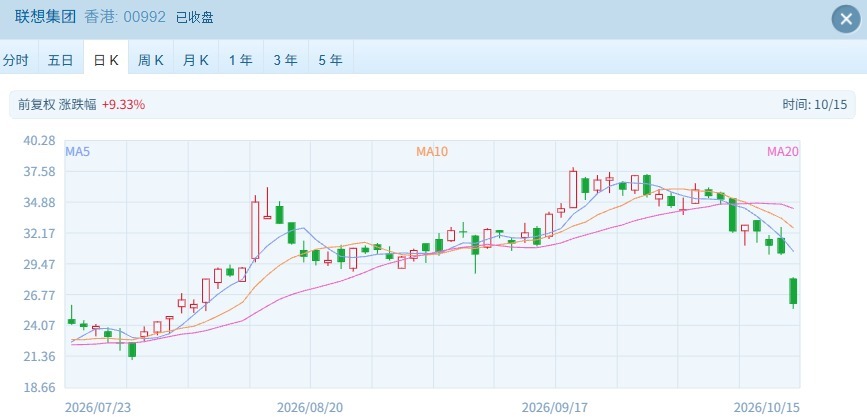The width and height of the screenshot is (867, 417).
Task: Click the 26.77 price axis label
Action: coord(39,295)
